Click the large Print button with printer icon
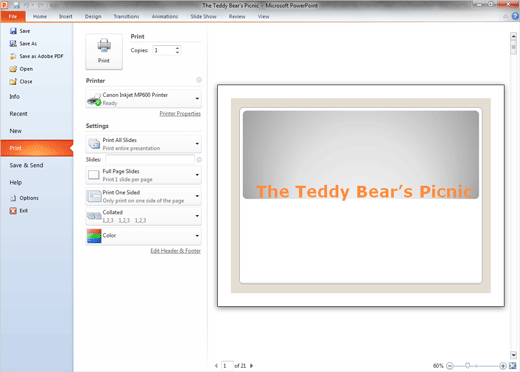The height and width of the screenshot is (372, 520). (x=104, y=51)
